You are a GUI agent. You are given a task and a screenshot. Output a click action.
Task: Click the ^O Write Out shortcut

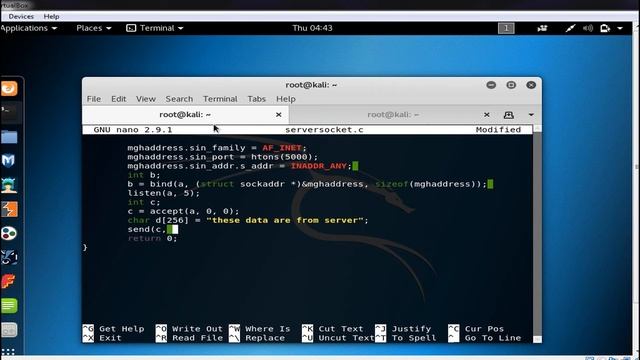pos(189,329)
